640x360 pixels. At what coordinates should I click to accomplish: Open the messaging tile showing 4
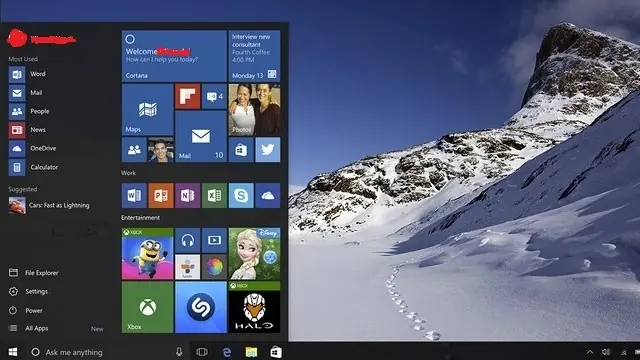(x=214, y=97)
